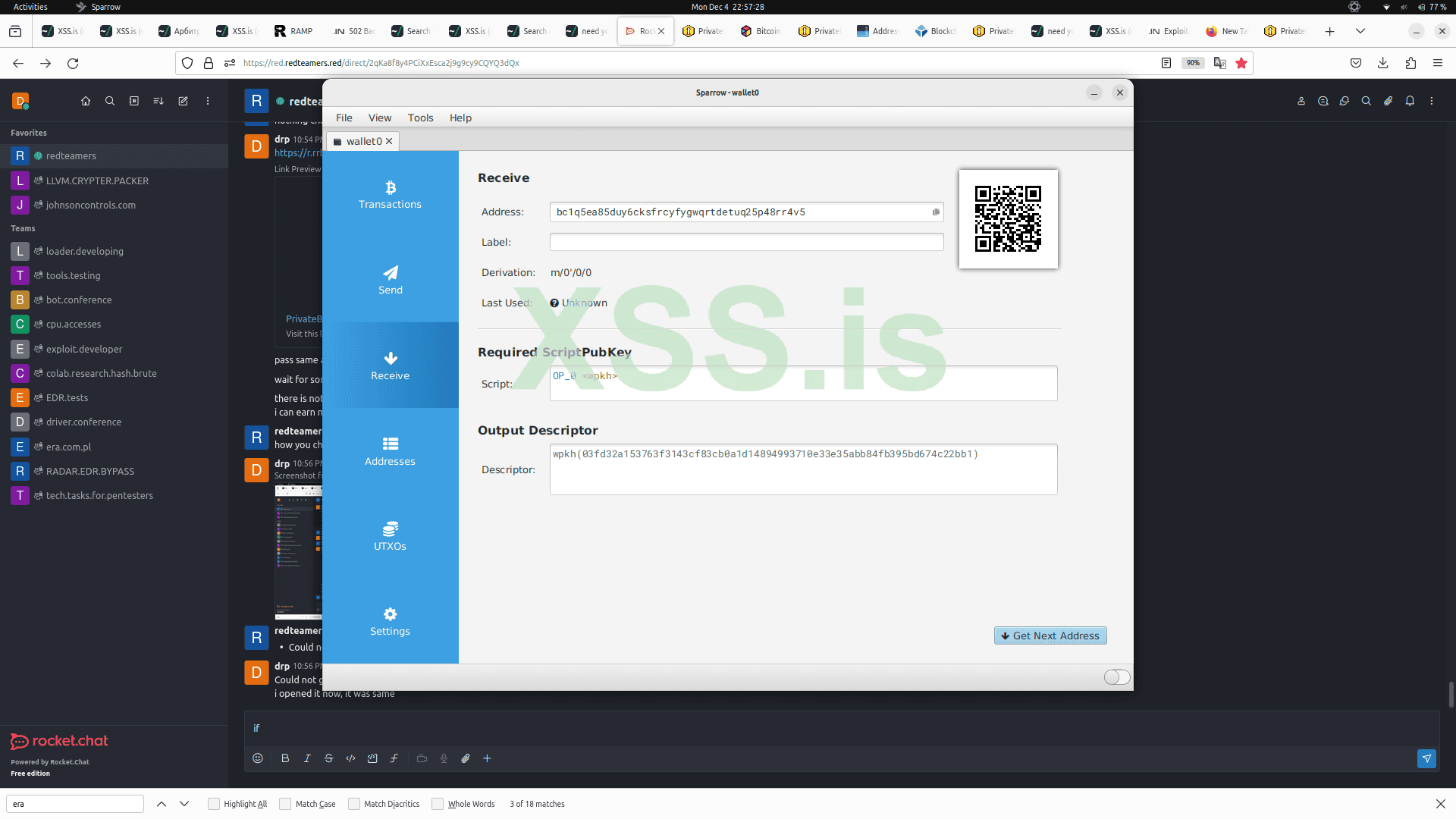Go to the next find match

pyautogui.click(x=184, y=804)
